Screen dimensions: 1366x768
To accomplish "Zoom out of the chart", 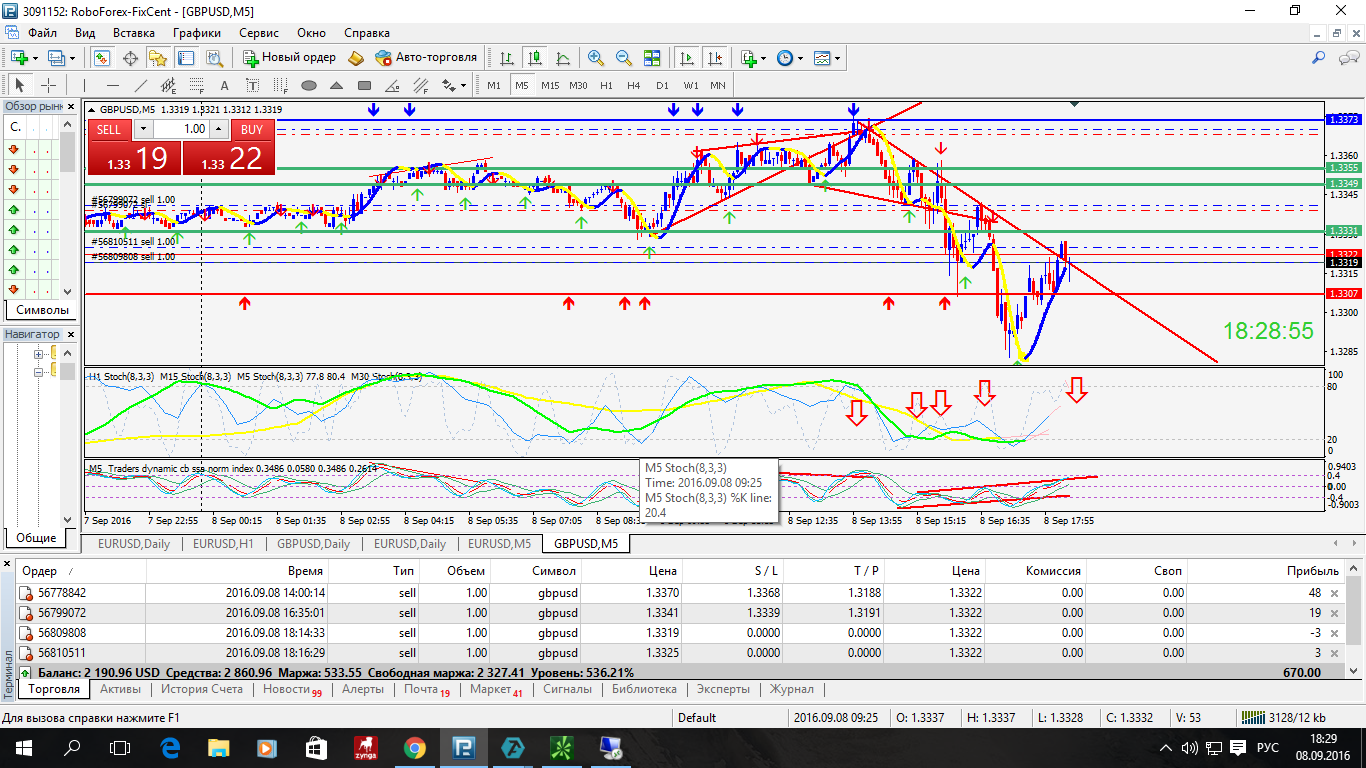I will click(x=624, y=58).
